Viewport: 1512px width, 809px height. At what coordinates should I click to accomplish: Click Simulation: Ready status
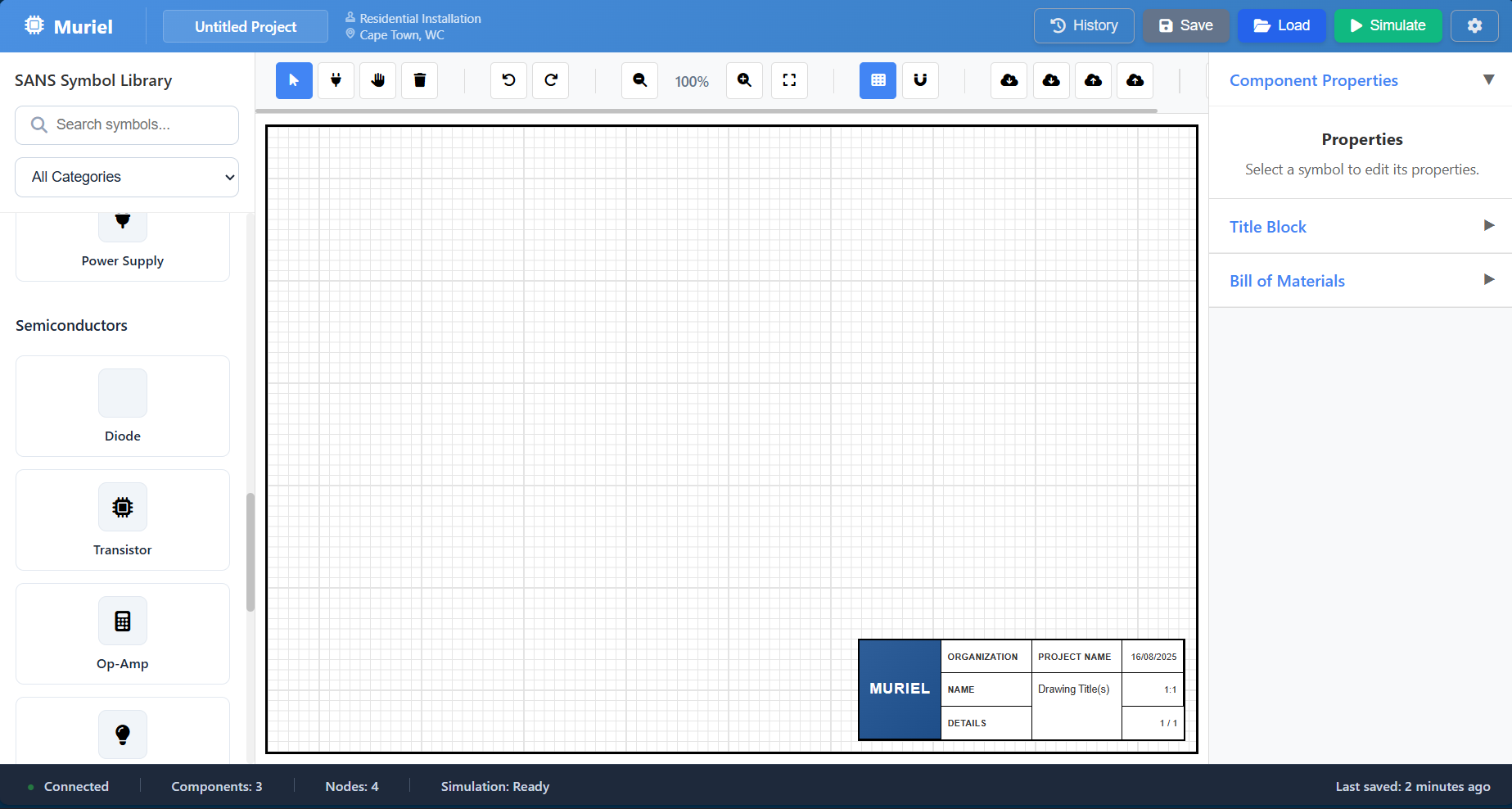pos(495,786)
